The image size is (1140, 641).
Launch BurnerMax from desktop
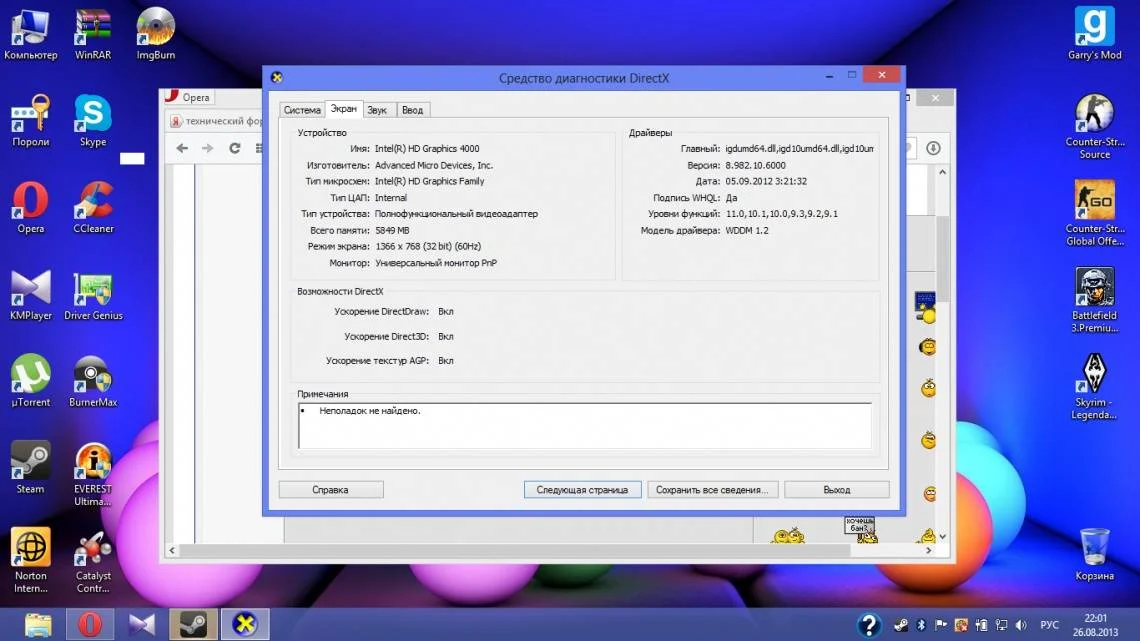(x=93, y=381)
